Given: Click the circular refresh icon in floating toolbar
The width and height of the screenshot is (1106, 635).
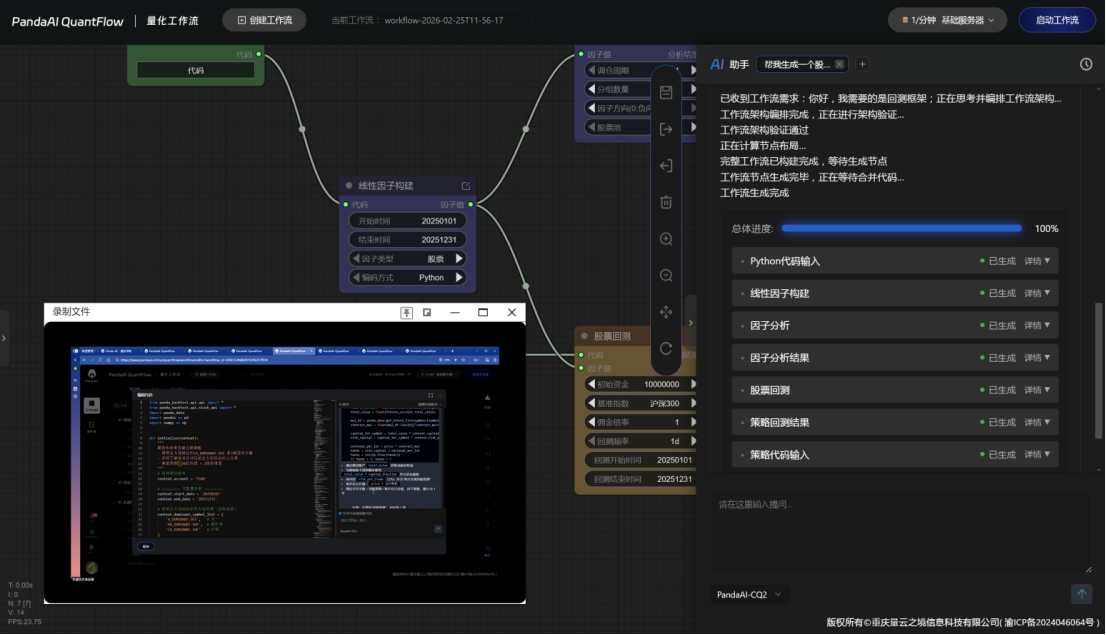Looking at the screenshot, I should (666, 349).
